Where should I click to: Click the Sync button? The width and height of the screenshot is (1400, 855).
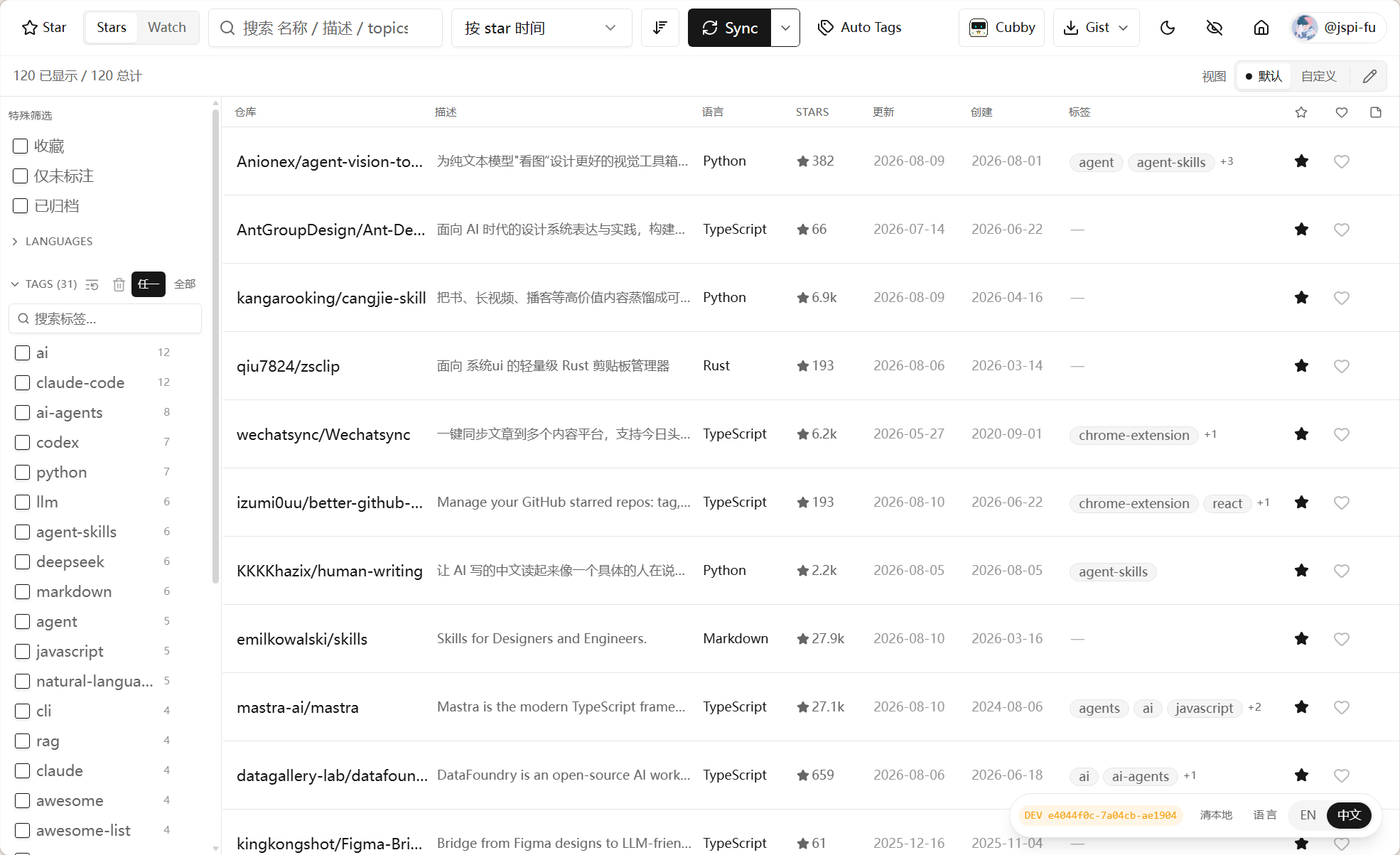click(x=730, y=28)
